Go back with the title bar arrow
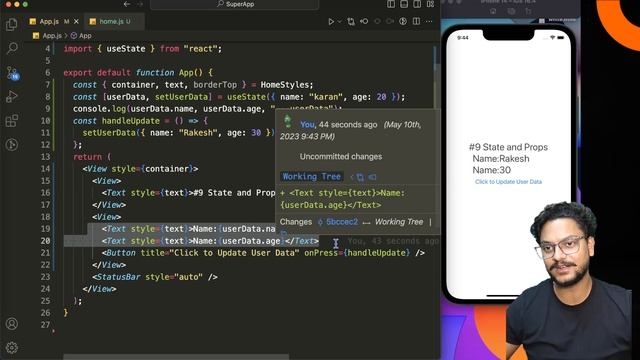 coord(127,4)
